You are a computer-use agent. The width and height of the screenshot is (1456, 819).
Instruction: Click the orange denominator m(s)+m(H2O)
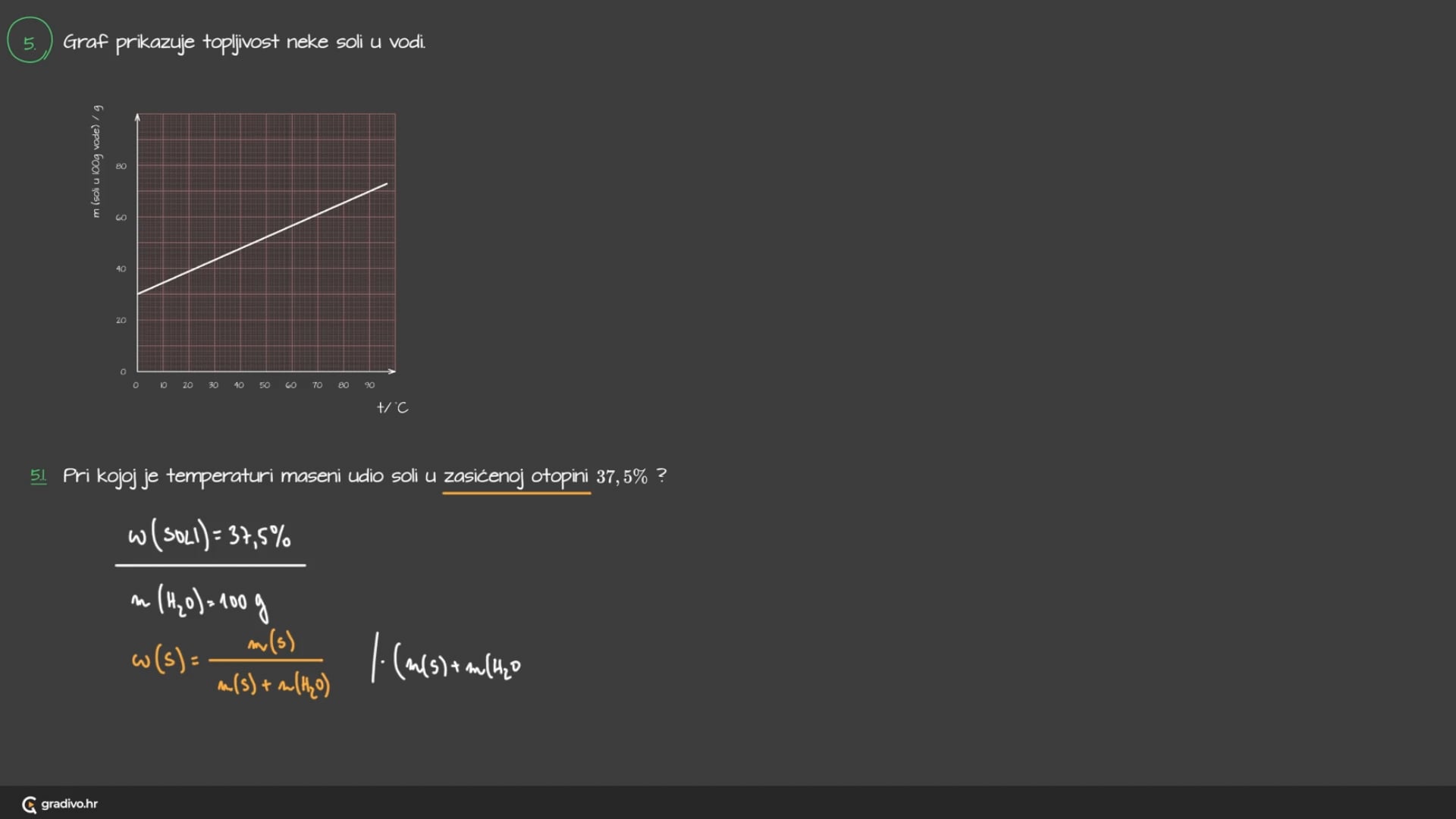(x=273, y=686)
